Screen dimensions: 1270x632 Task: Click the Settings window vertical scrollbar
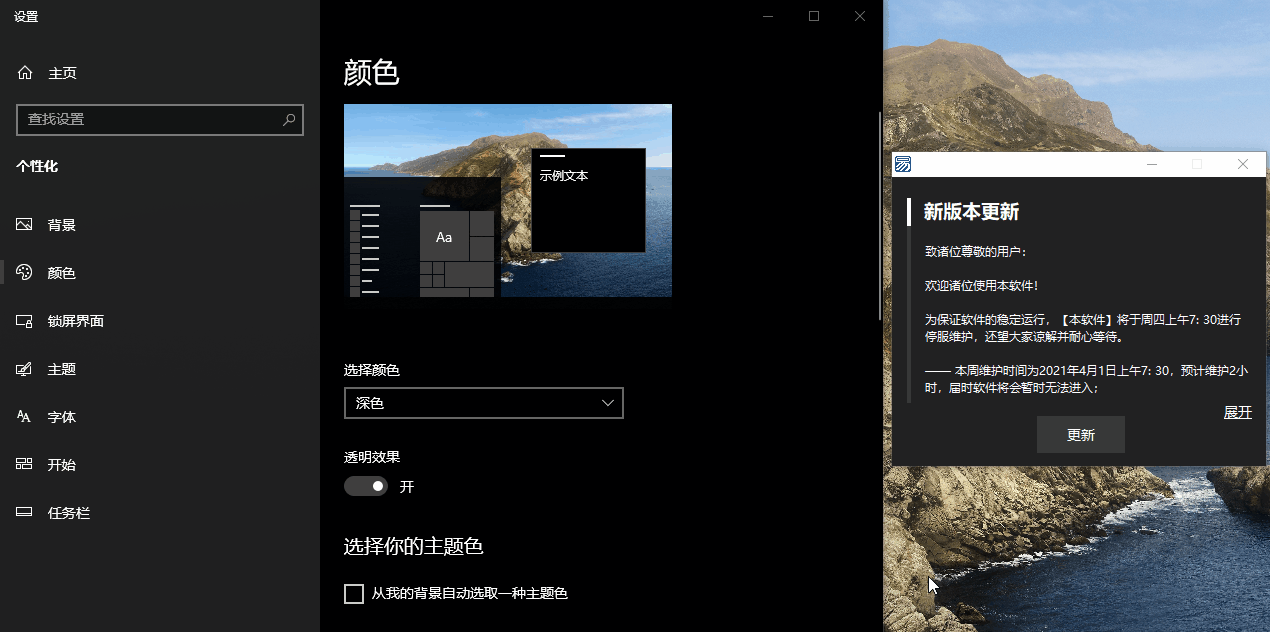tap(879, 215)
